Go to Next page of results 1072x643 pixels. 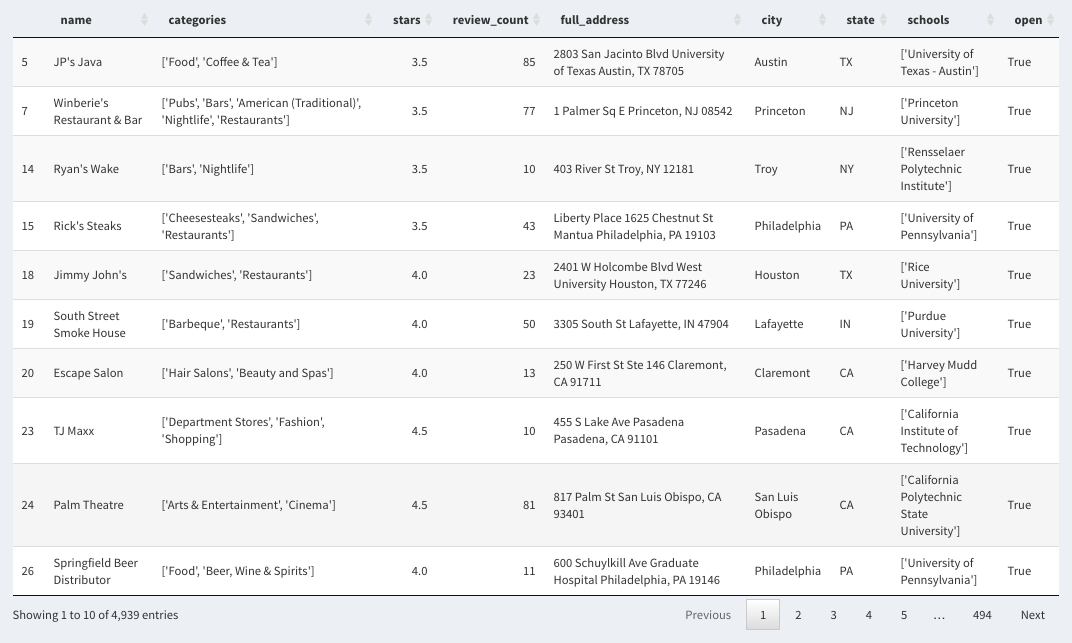click(1032, 615)
